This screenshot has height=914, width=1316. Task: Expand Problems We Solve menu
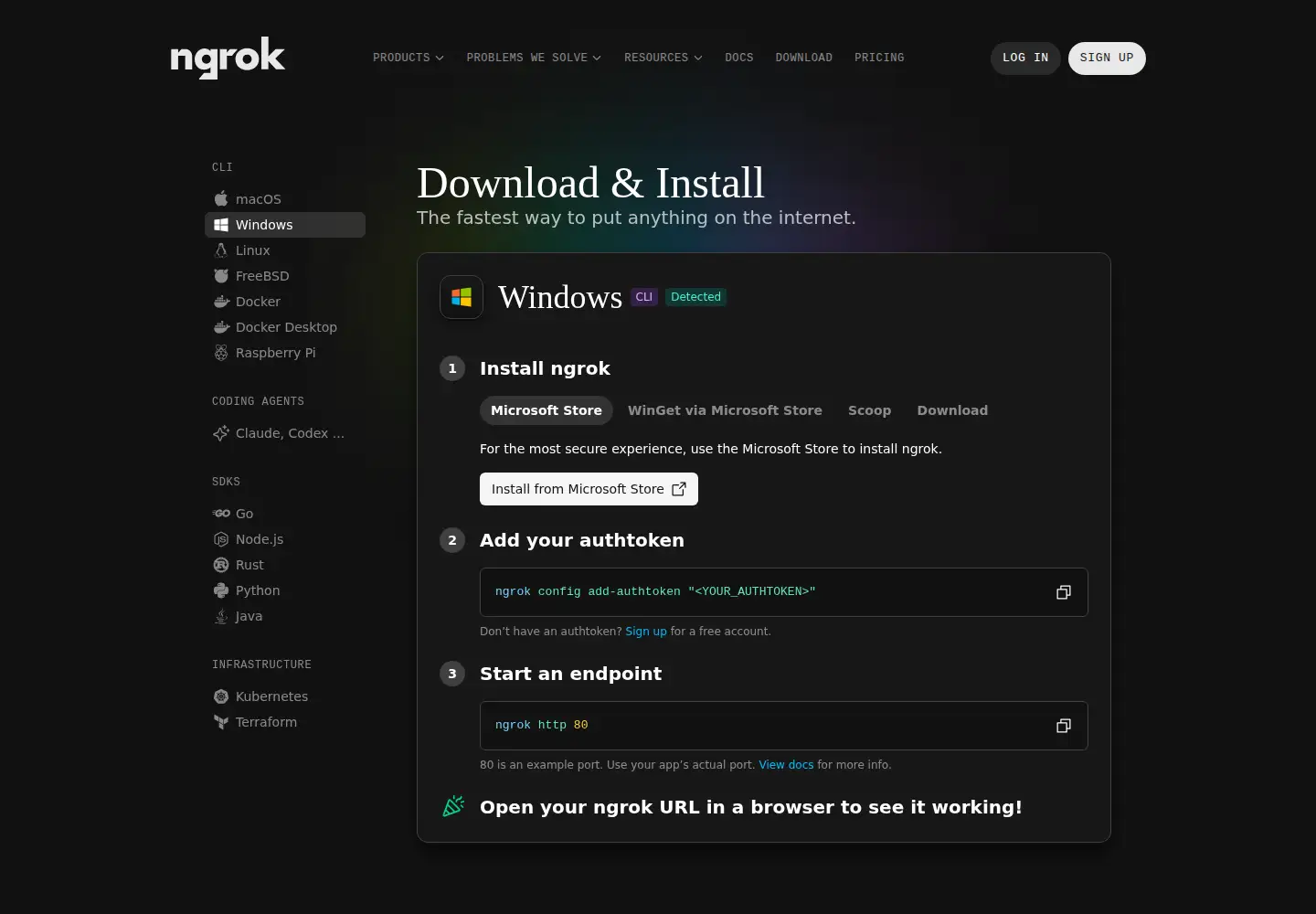[534, 58]
